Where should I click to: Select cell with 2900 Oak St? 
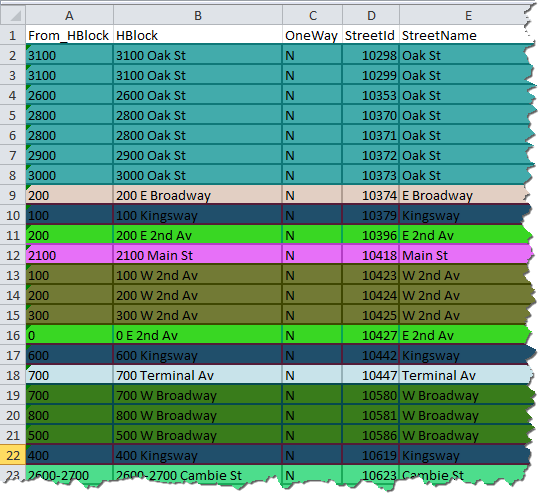click(x=198, y=155)
